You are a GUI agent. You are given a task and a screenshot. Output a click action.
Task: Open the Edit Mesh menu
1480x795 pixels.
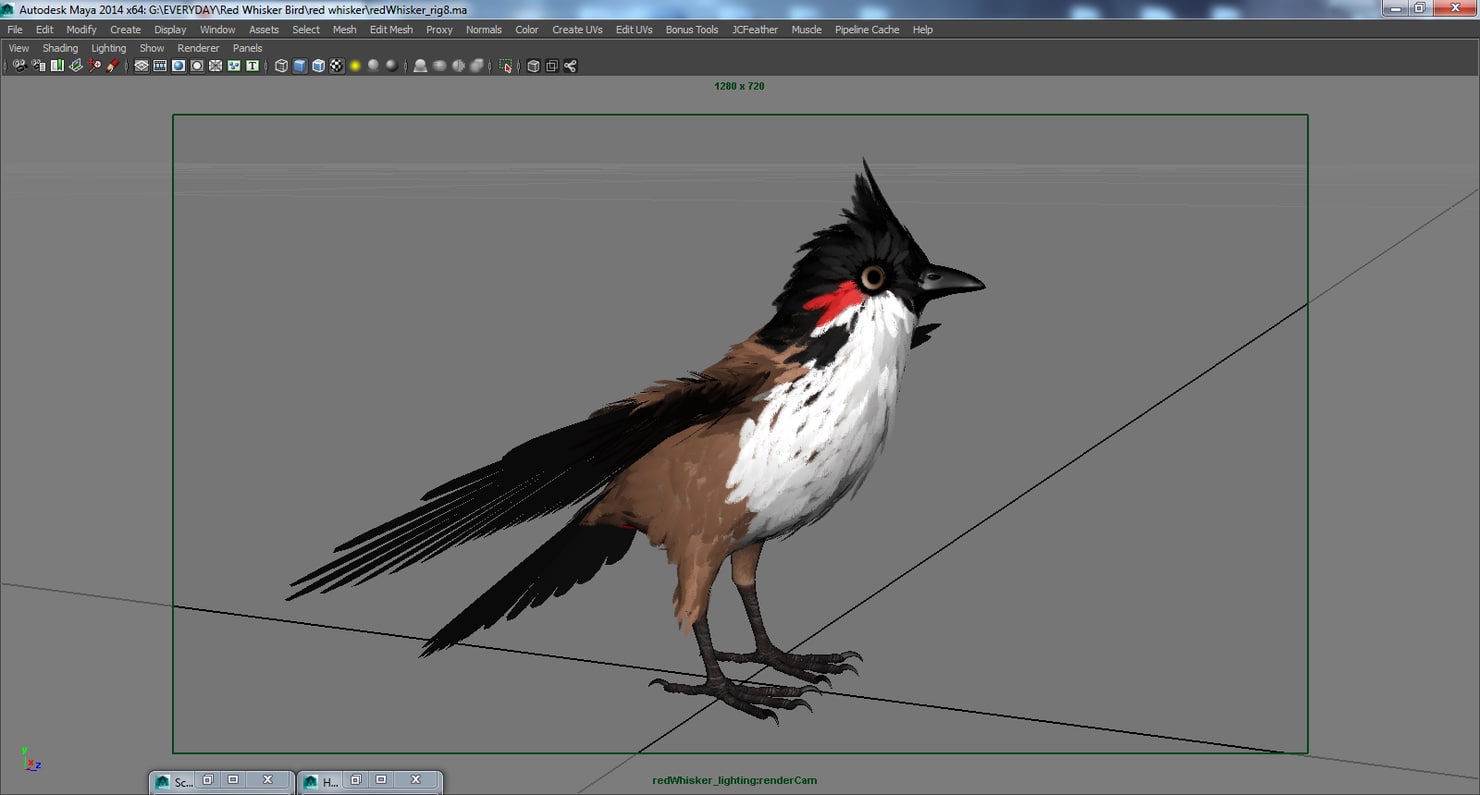click(391, 30)
